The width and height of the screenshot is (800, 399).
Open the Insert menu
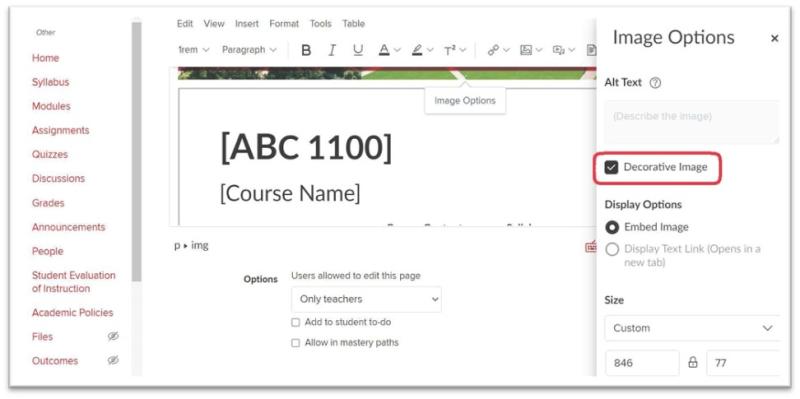click(247, 23)
